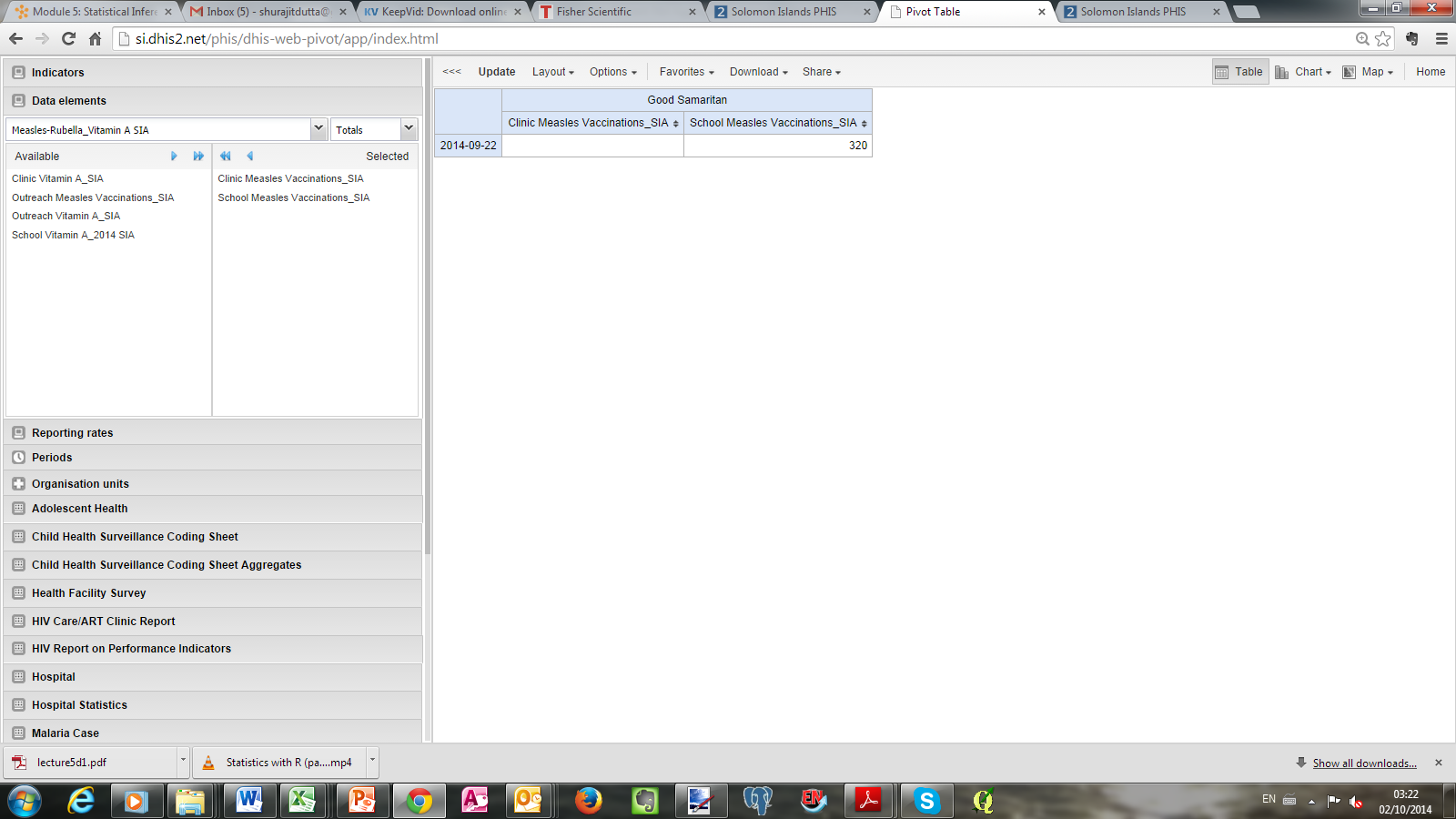This screenshot has height=819, width=1456.
Task: Open Statistics with R mp4 download
Action: click(279, 763)
